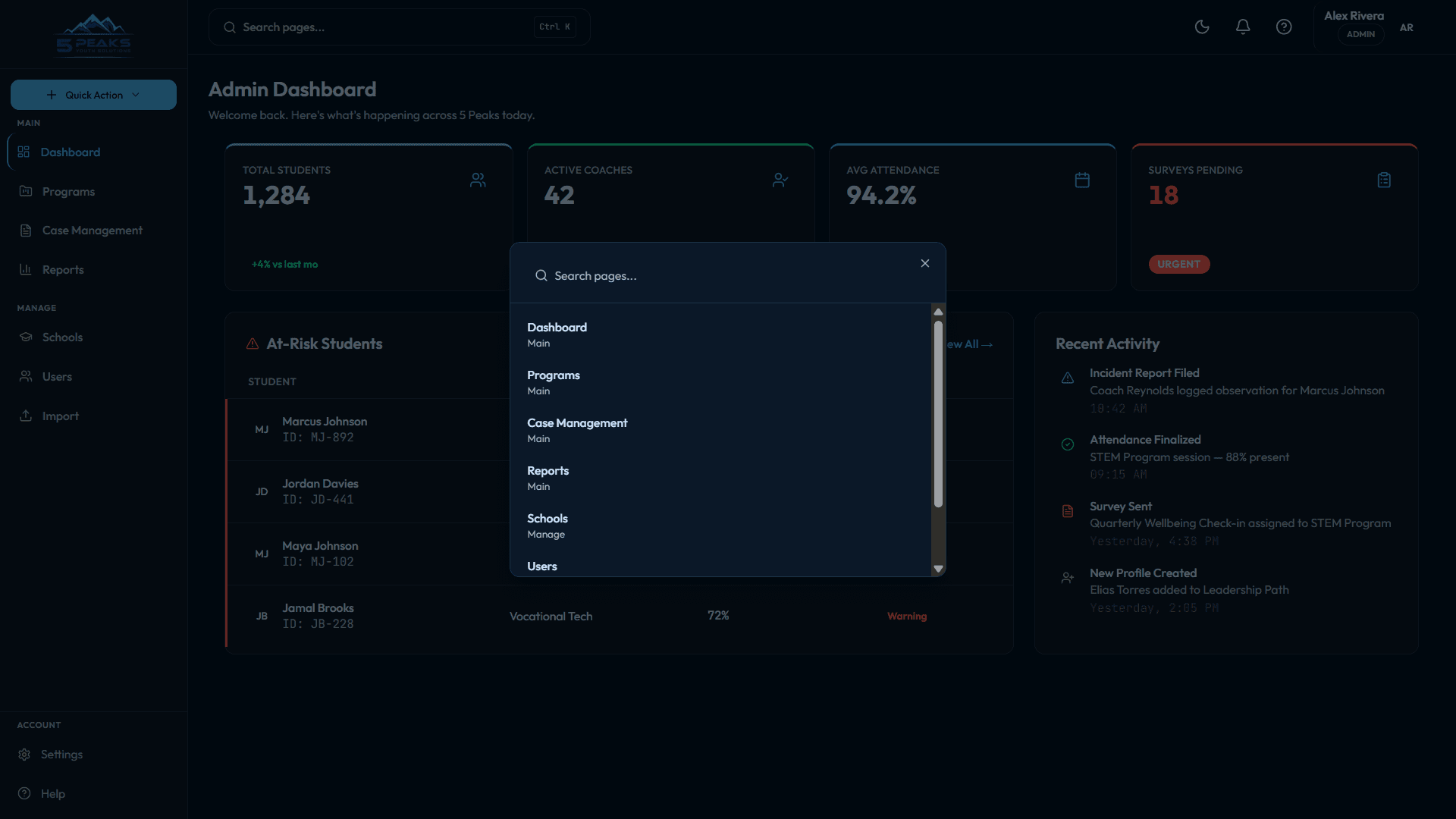Go to Users in sidebar
Image resolution: width=1456 pixels, height=819 pixels.
coord(94,377)
